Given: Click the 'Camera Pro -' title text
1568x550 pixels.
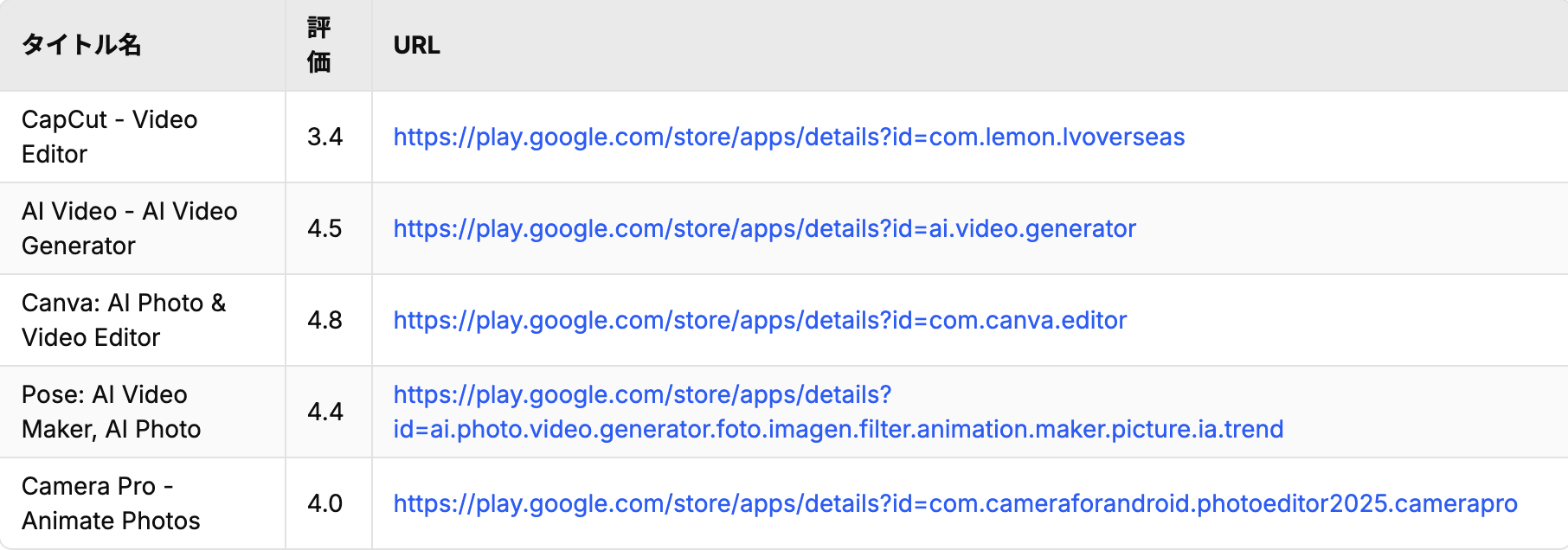Looking at the screenshot, I should pos(97,486).
